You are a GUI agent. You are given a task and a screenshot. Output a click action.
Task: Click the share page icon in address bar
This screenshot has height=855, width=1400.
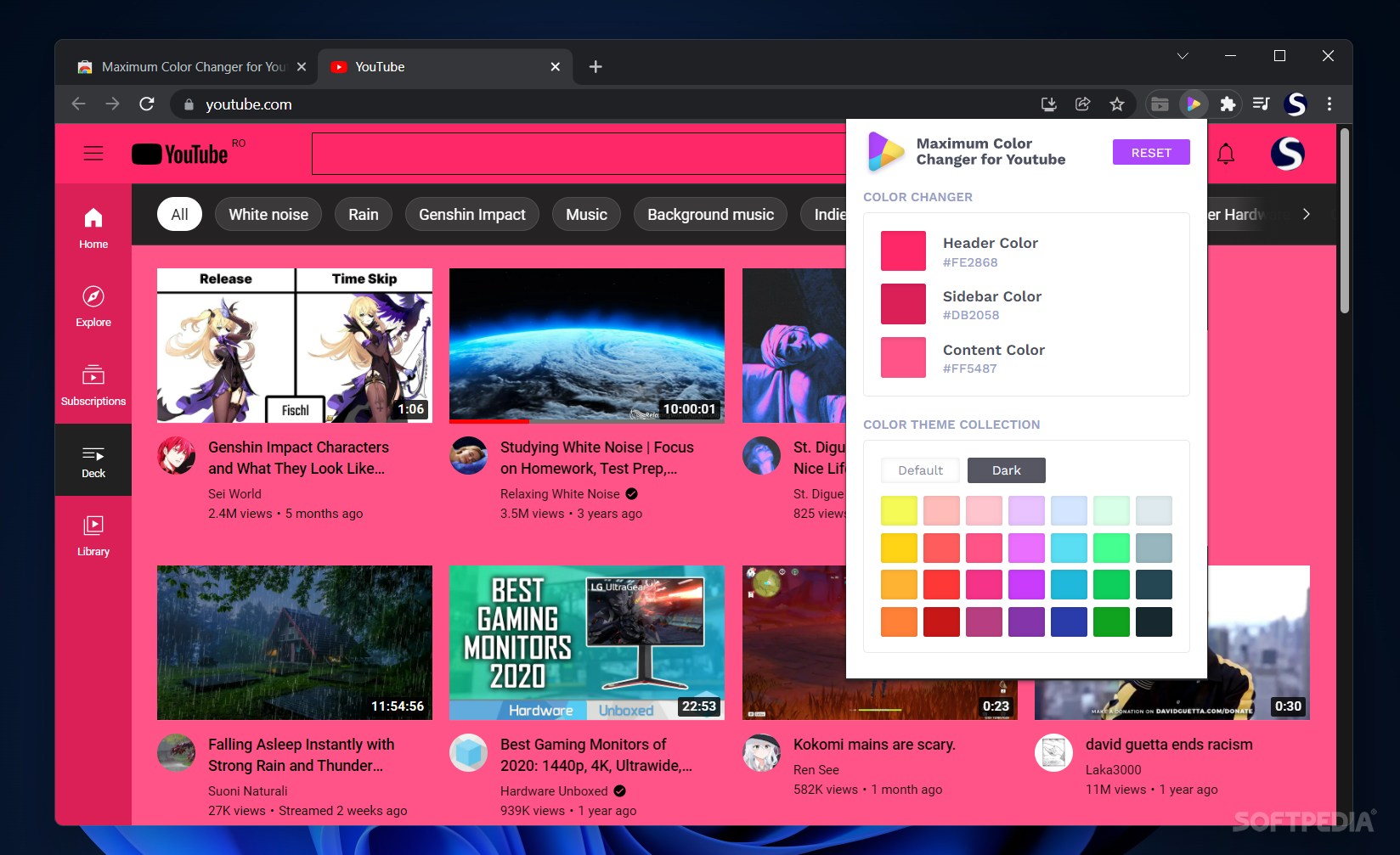coord(1083,104)
